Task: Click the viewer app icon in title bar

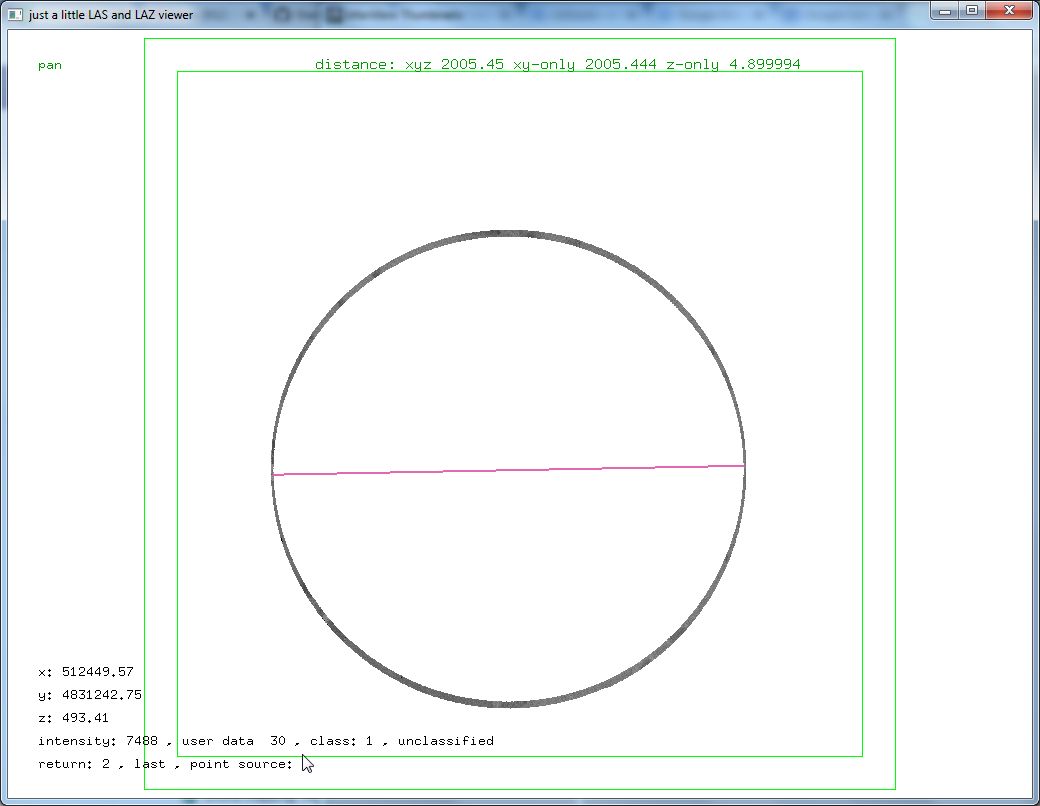Action: click(14, 14)
